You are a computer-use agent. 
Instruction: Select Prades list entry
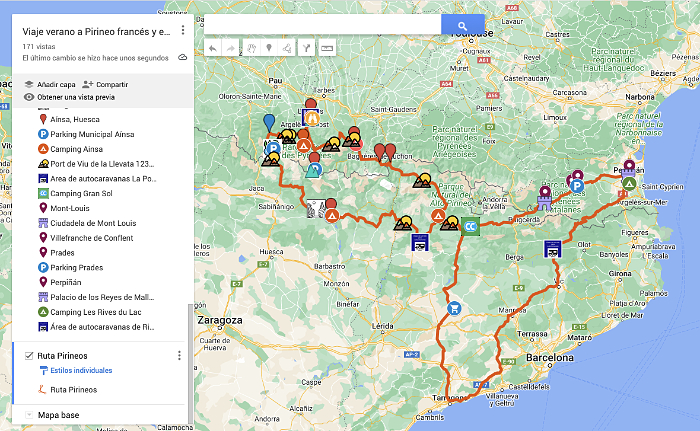(62, 253)
